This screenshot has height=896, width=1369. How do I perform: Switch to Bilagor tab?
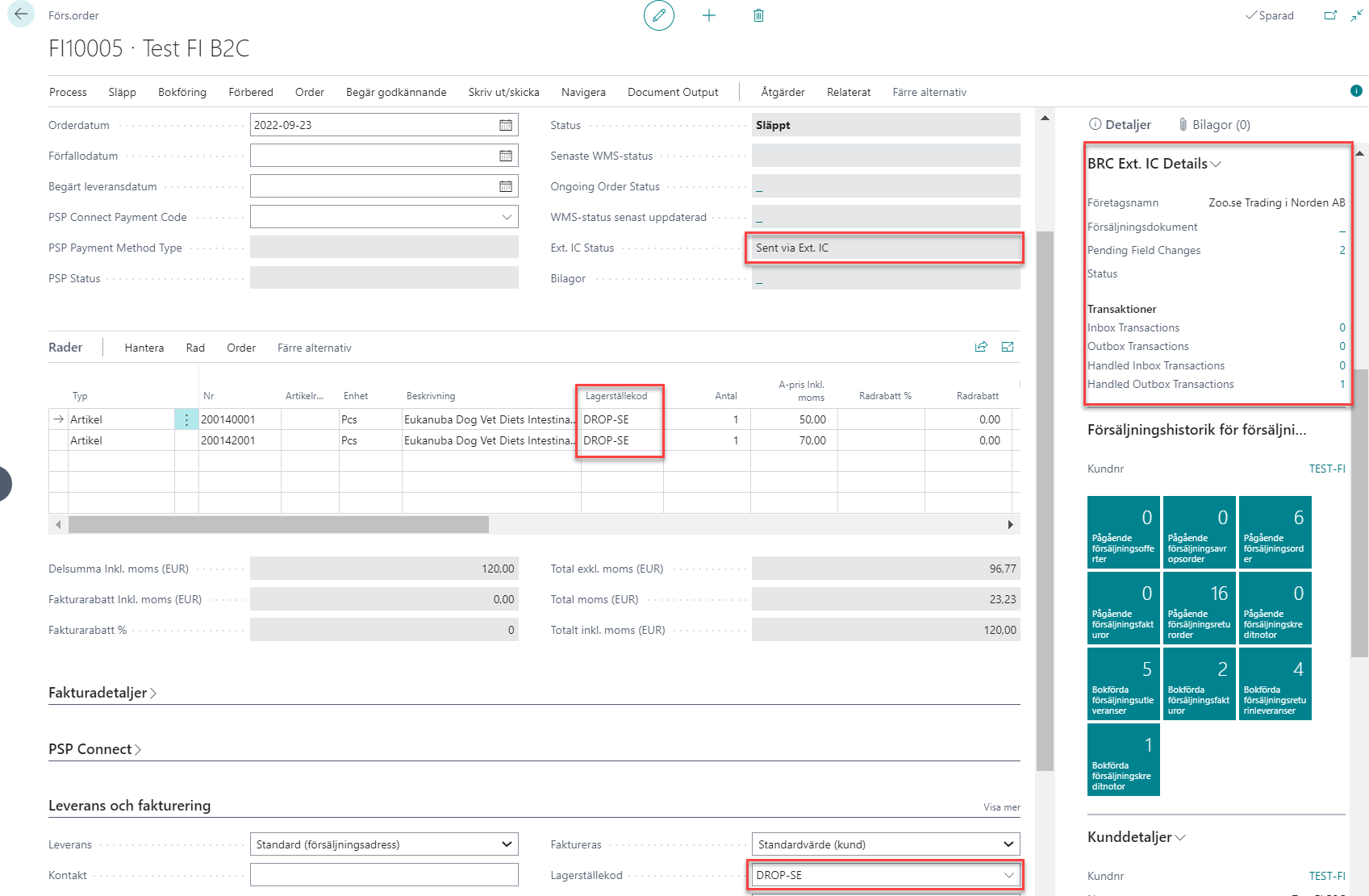point(1214,124)
